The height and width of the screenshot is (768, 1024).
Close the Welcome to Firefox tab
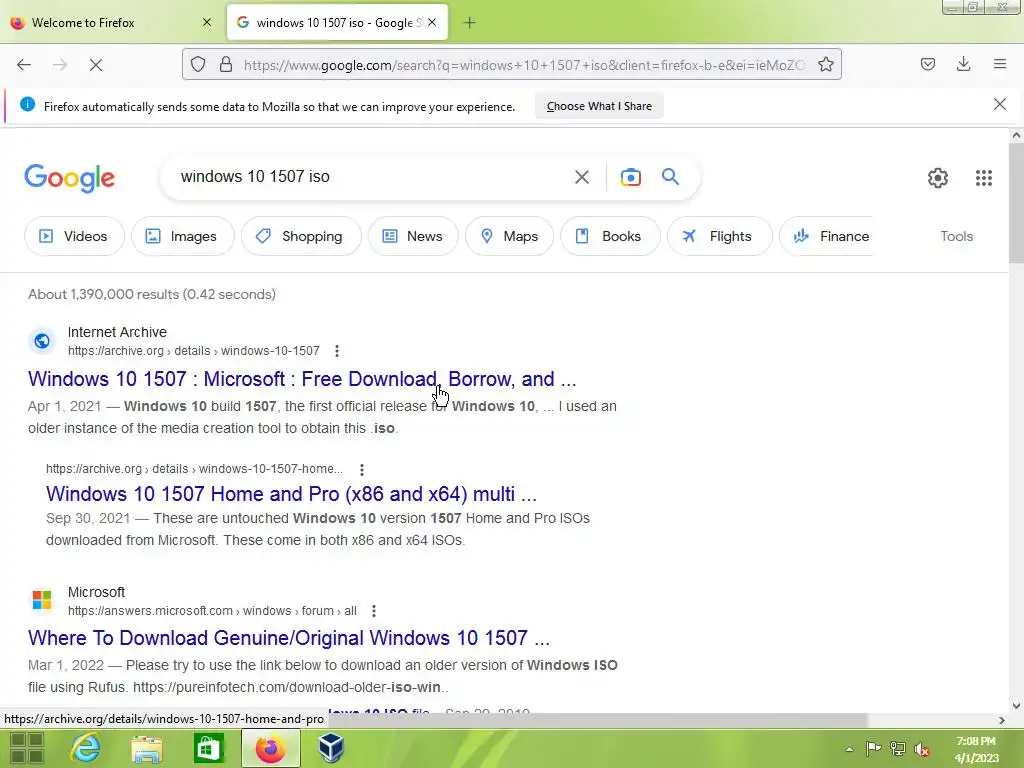pyautogui.click(x=207, y=22)
